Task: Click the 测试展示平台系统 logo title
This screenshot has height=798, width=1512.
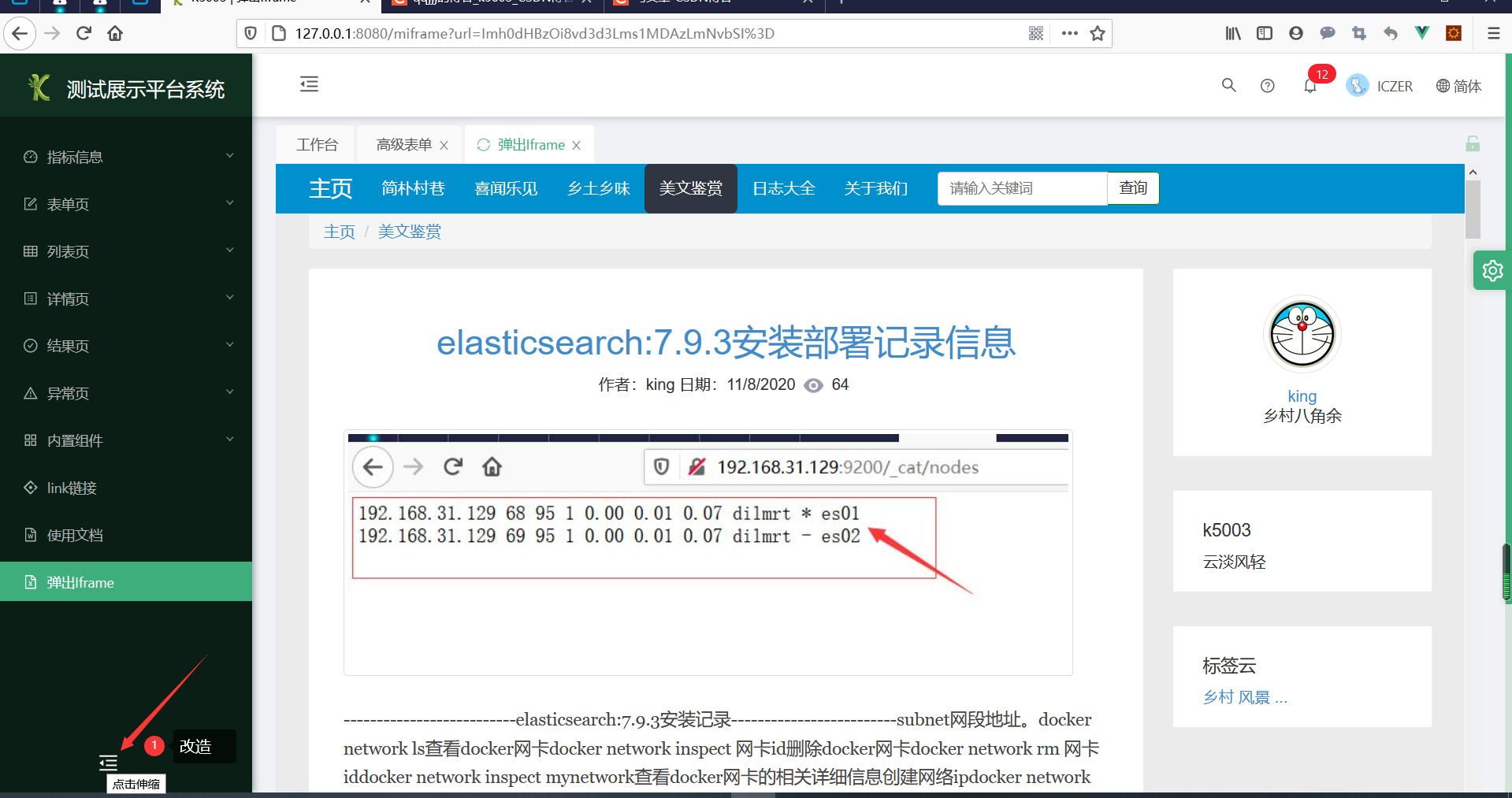Action: click(146, 89)
